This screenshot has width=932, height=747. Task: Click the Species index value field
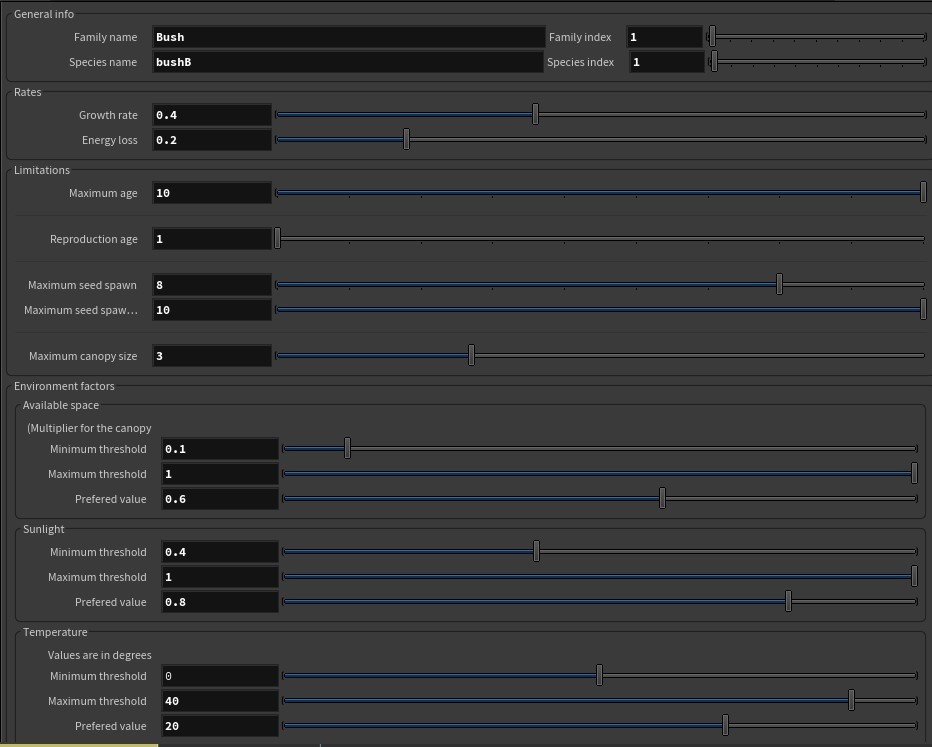[x=667, y=62]
